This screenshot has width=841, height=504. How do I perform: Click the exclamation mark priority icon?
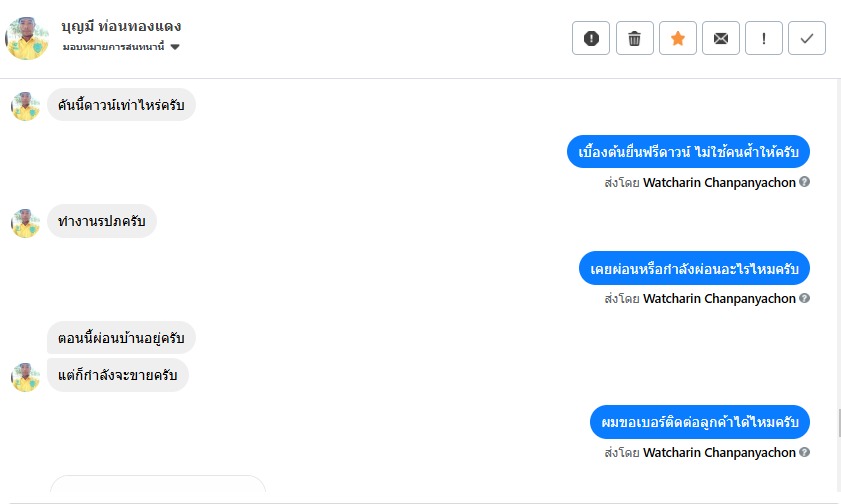pyautogui.click(x=764, y=39)
